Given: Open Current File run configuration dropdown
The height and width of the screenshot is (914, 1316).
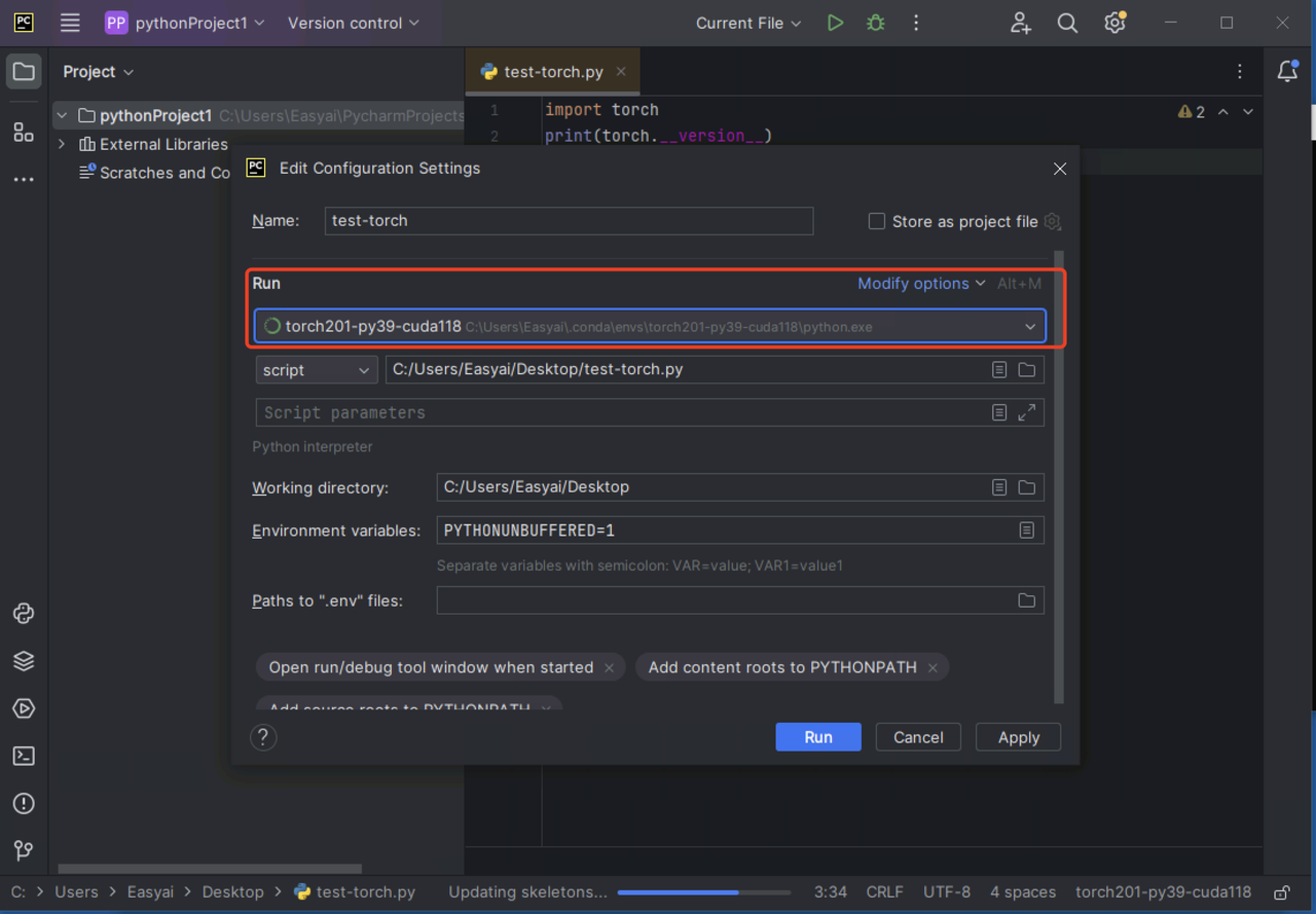Looking at the screenshot, I should (x=748, y=23).
